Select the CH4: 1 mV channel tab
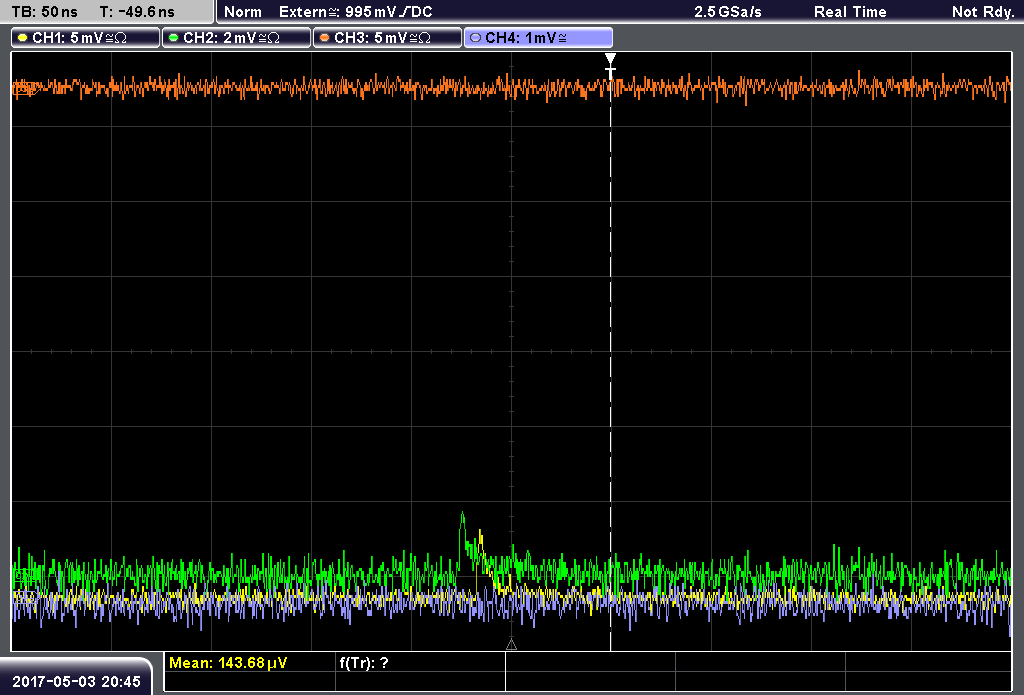Viewport: 1024px width, 695px height. (538, 38)
